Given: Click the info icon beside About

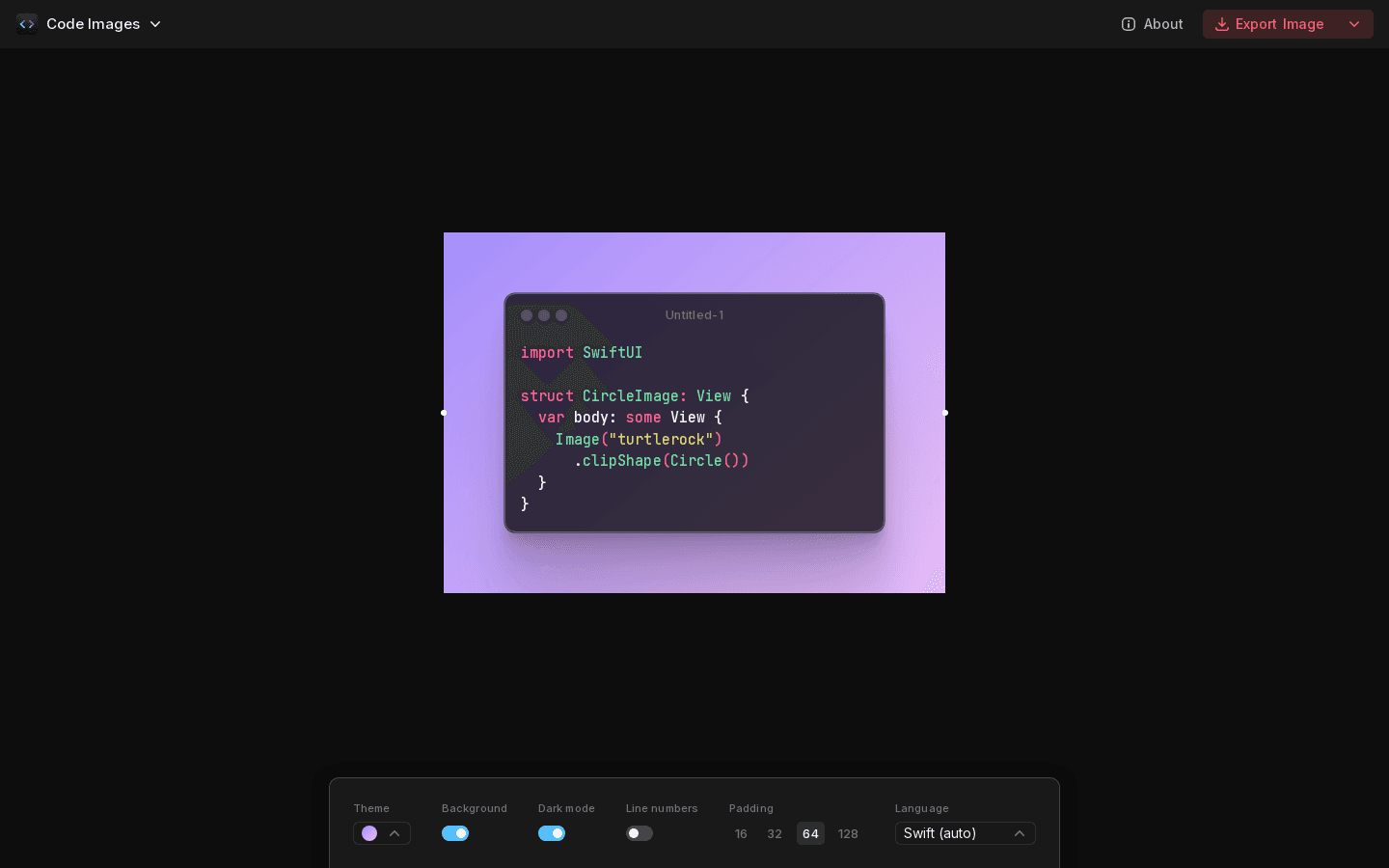Looking at the screenshot, I should point(1129,24).
